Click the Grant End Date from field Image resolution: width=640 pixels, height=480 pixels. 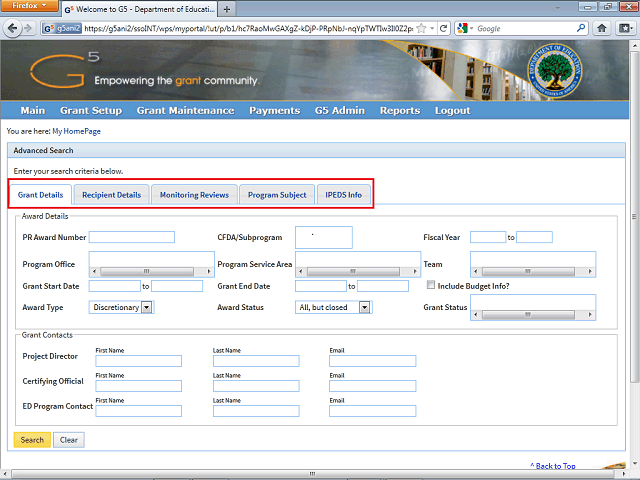tap(321, 286)
